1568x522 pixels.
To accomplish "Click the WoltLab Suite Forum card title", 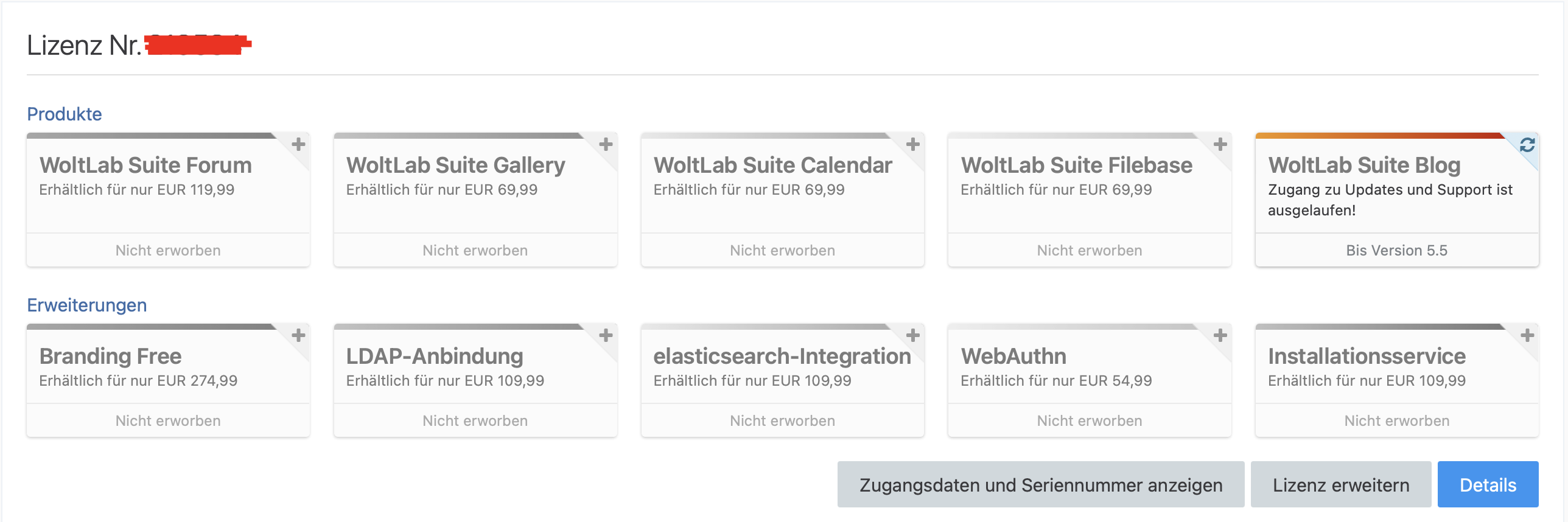I will 145,165.
